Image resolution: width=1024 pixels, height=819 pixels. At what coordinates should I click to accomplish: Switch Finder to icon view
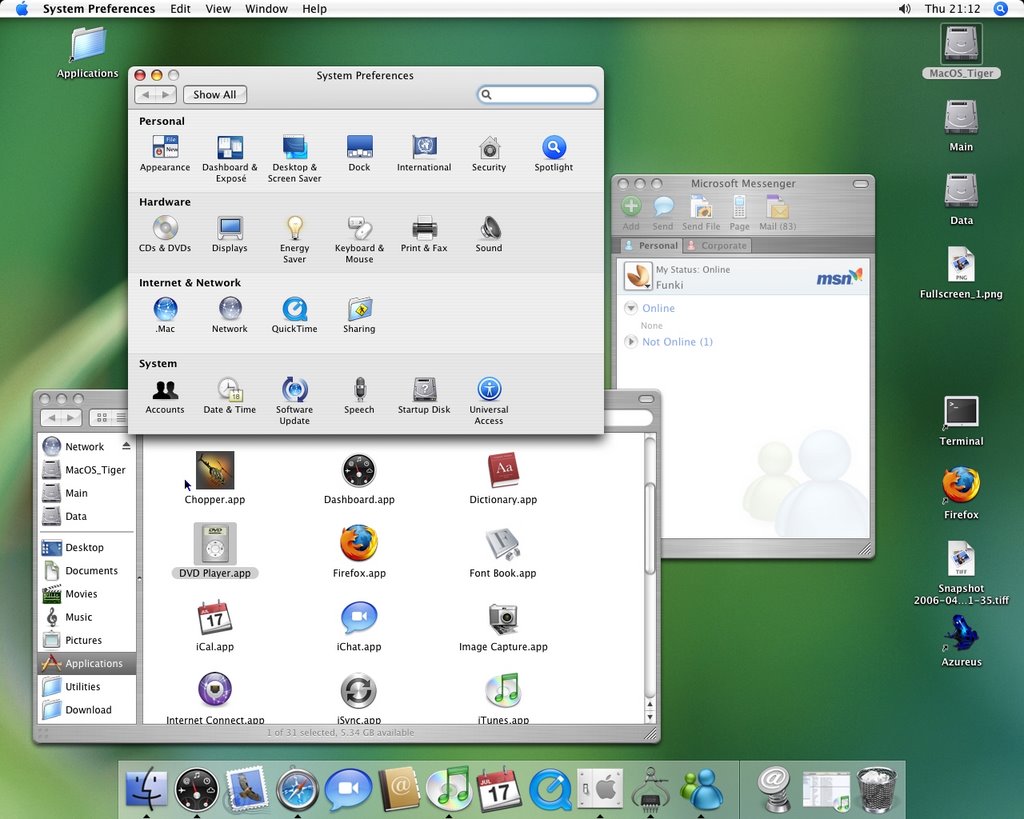[102, 417]
